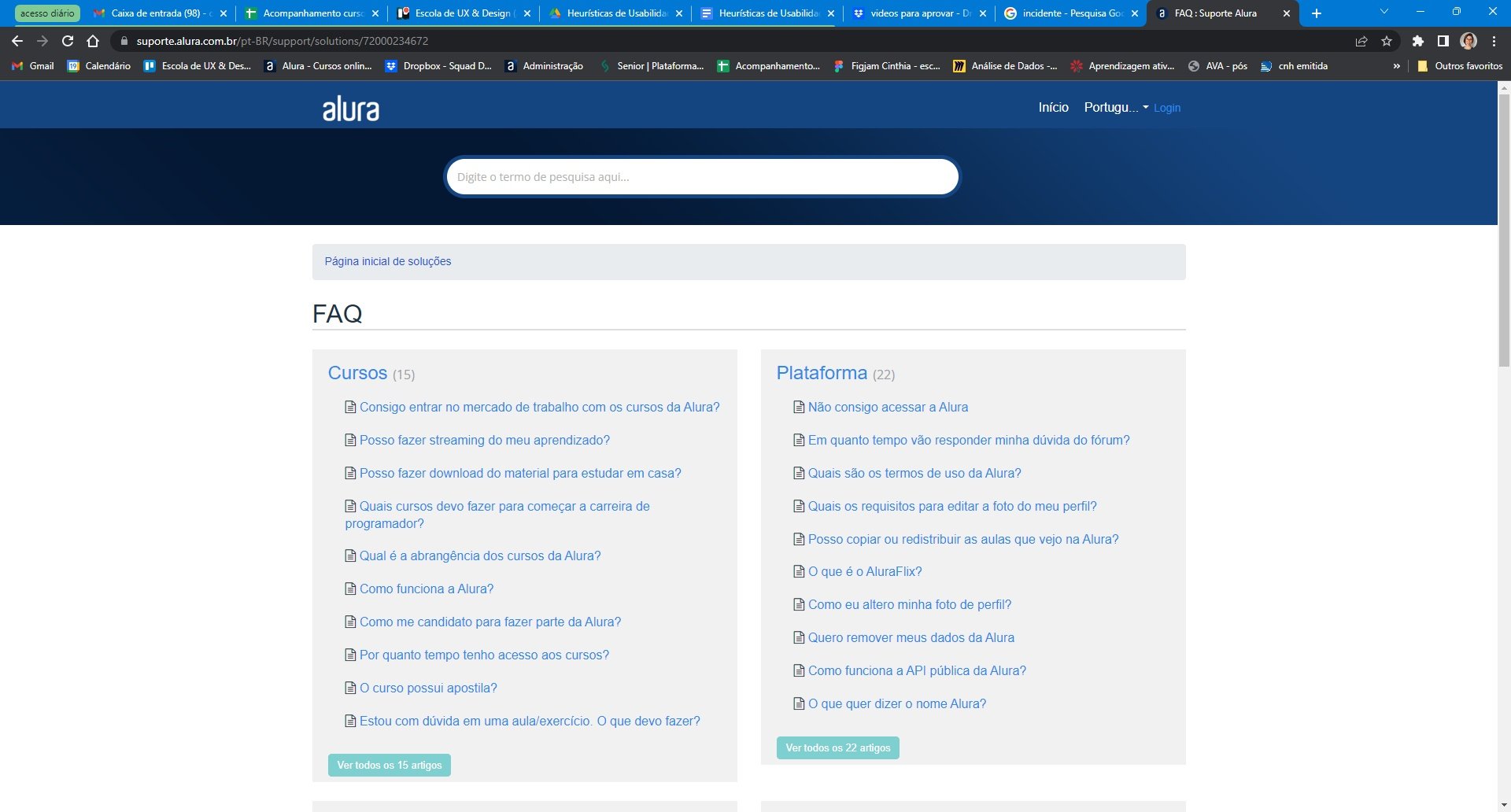Open 'Como me candidato para fazer parte' article

click(x=490, y=622)
